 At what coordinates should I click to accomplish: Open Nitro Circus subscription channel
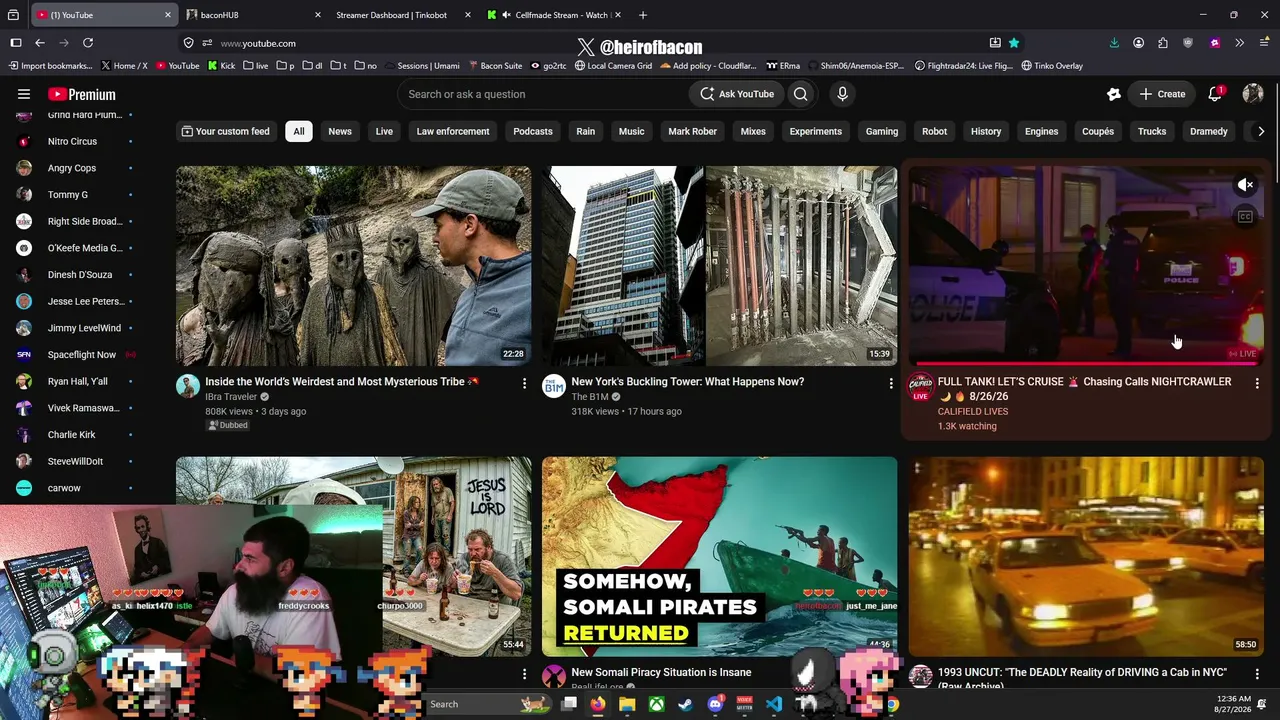(x=73, y=141)
